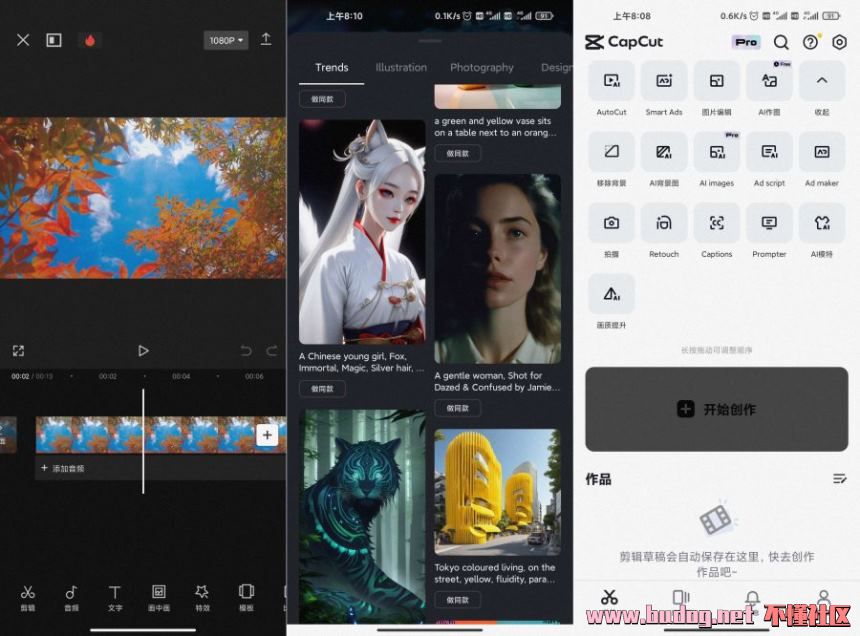Open the 特效 effects tool
This screenshot has height=636, width=860.
[202, 595]
